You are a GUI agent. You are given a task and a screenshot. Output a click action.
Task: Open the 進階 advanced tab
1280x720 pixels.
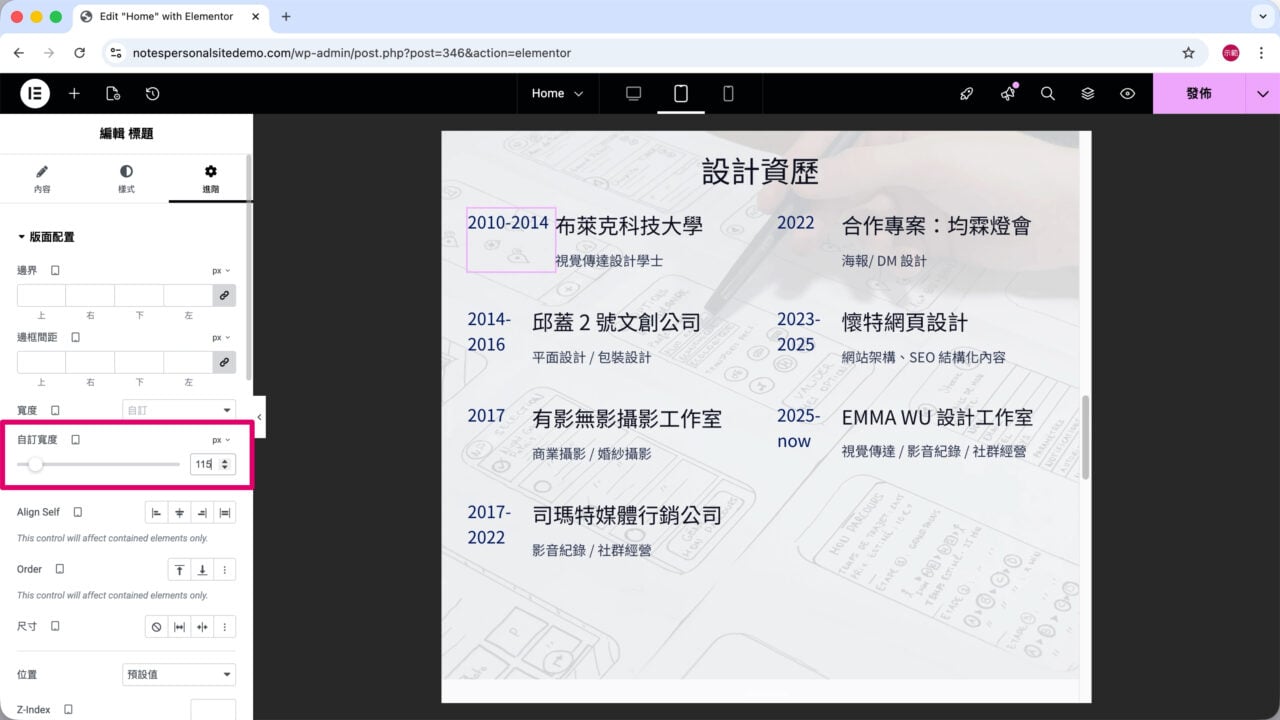click(210, 179)
